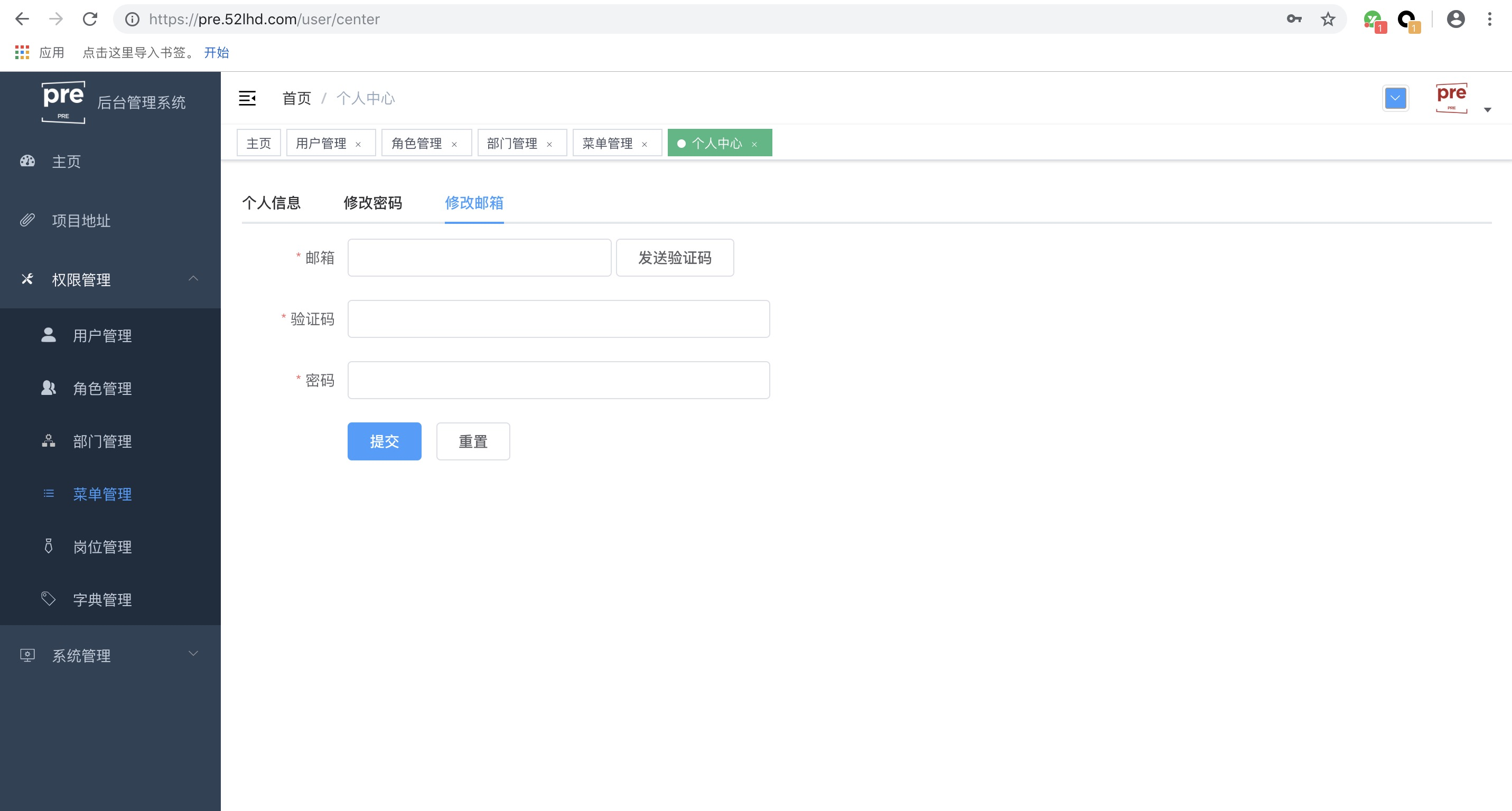Open the user avatar dropdown at top right

tap(1453, 98)
